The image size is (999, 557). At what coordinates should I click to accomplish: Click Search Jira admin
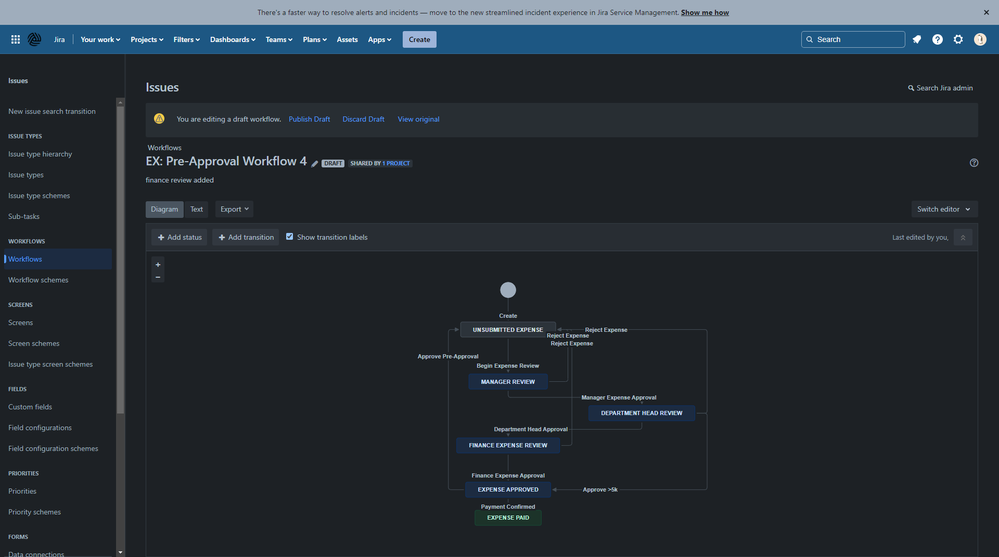click(940, 88)
